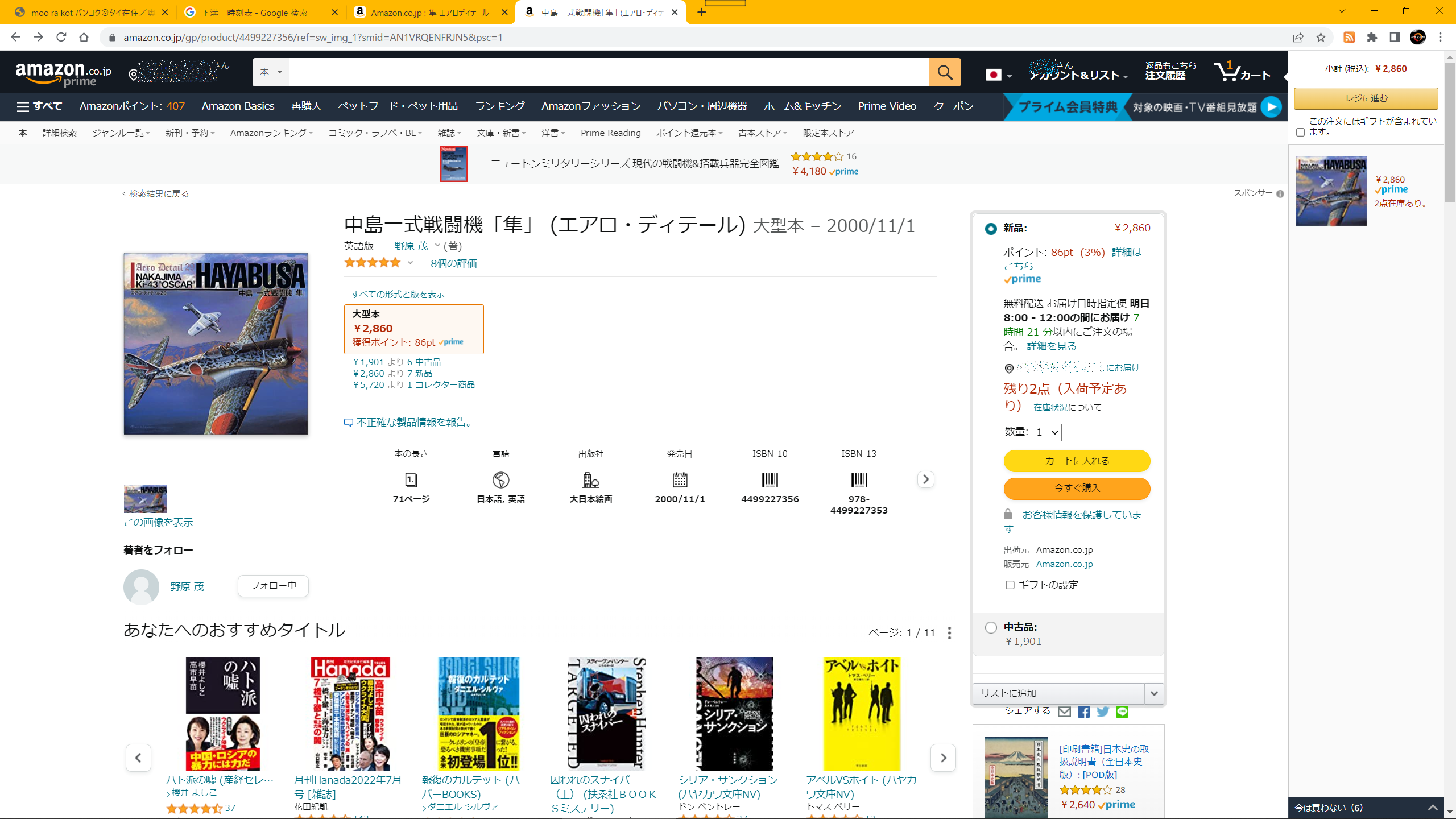Open the hamburger すべて menu
The width and height of the screenshot is (1456, 819).
point(39,106)
